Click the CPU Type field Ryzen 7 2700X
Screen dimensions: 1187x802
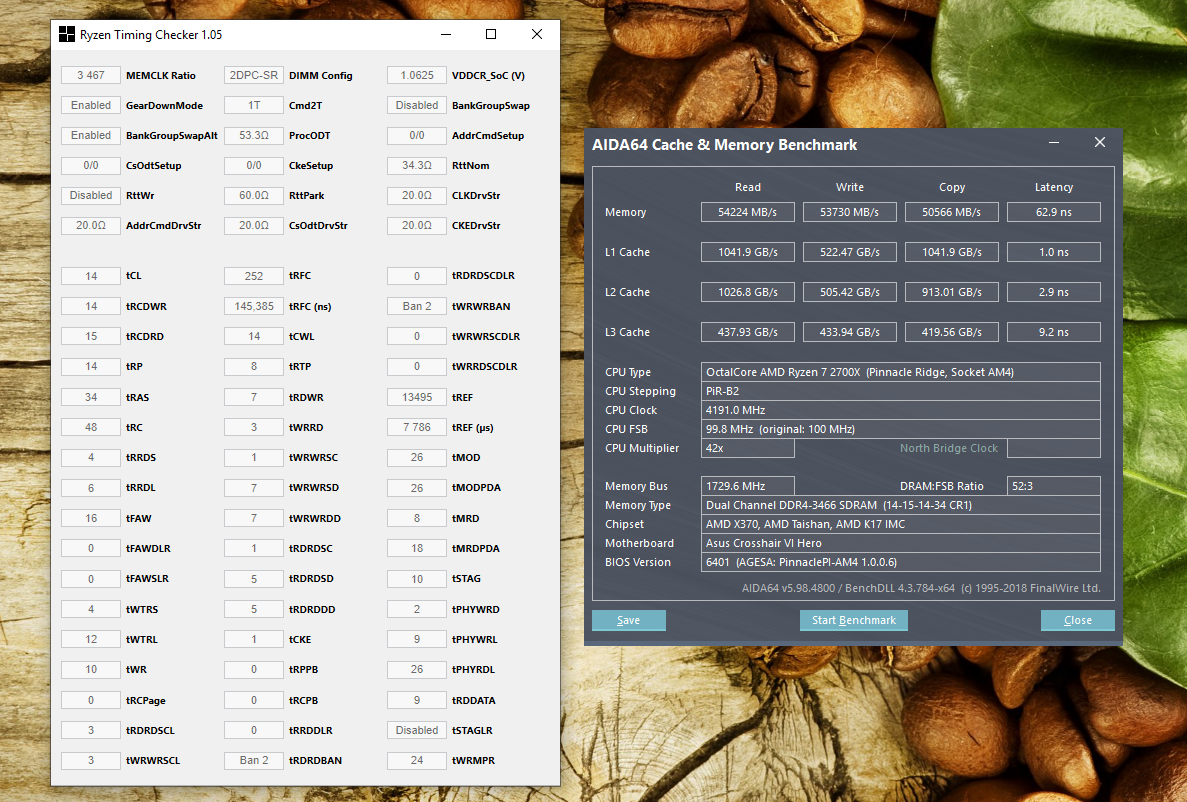[901, 372]
